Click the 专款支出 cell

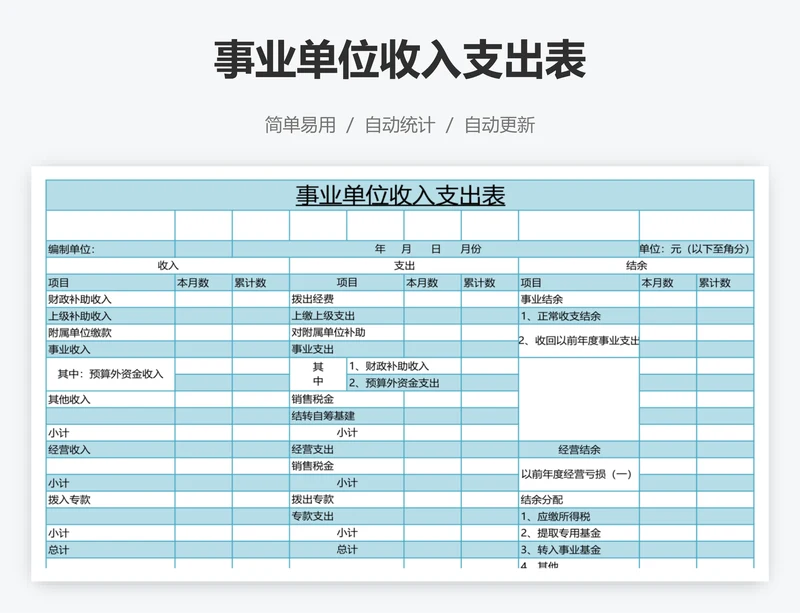point(347,517)
